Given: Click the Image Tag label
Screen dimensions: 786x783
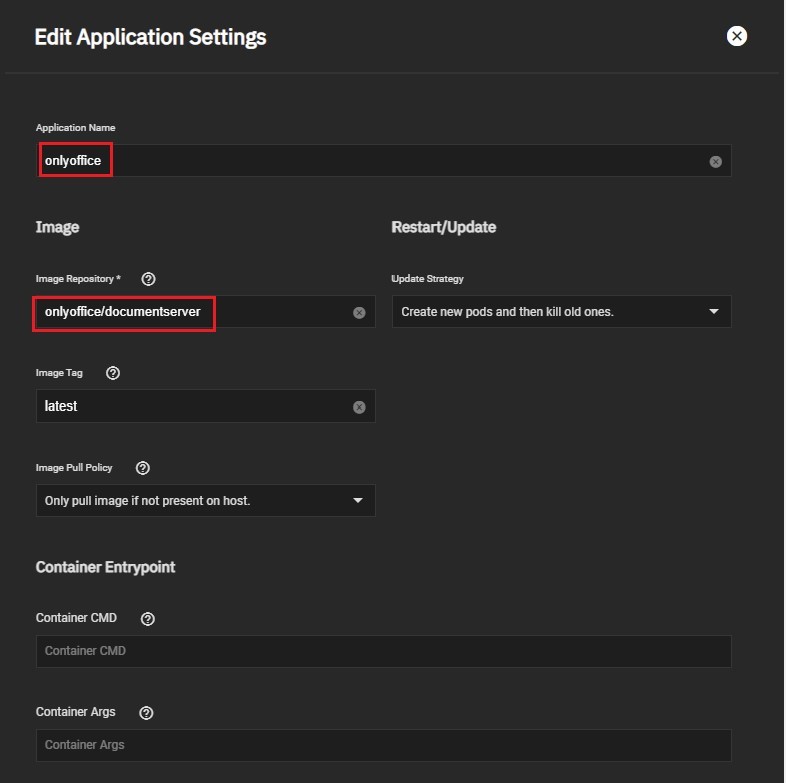Looking at the screenshot, I should point(59,373).
